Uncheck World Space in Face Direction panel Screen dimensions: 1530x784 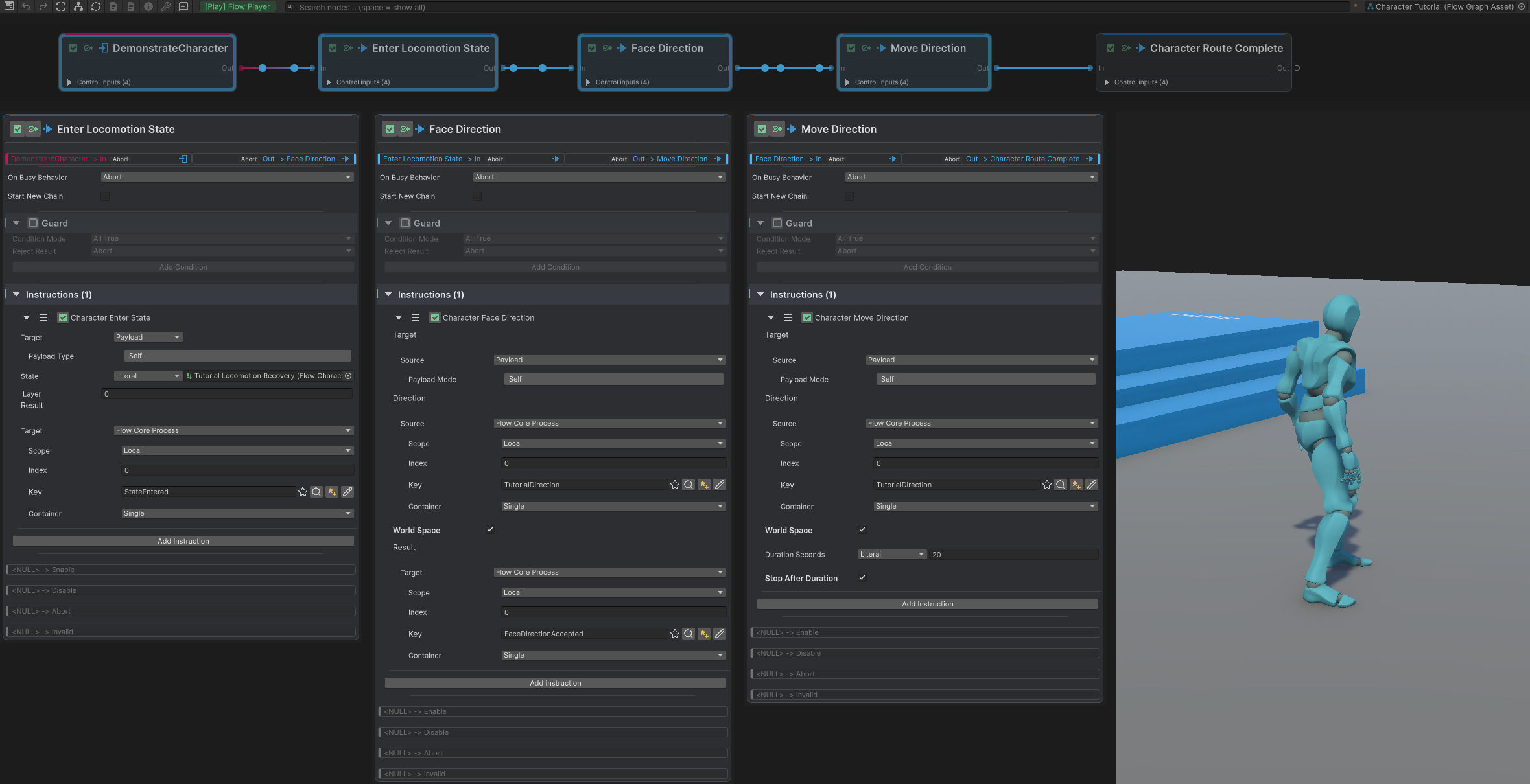[490, 530]
